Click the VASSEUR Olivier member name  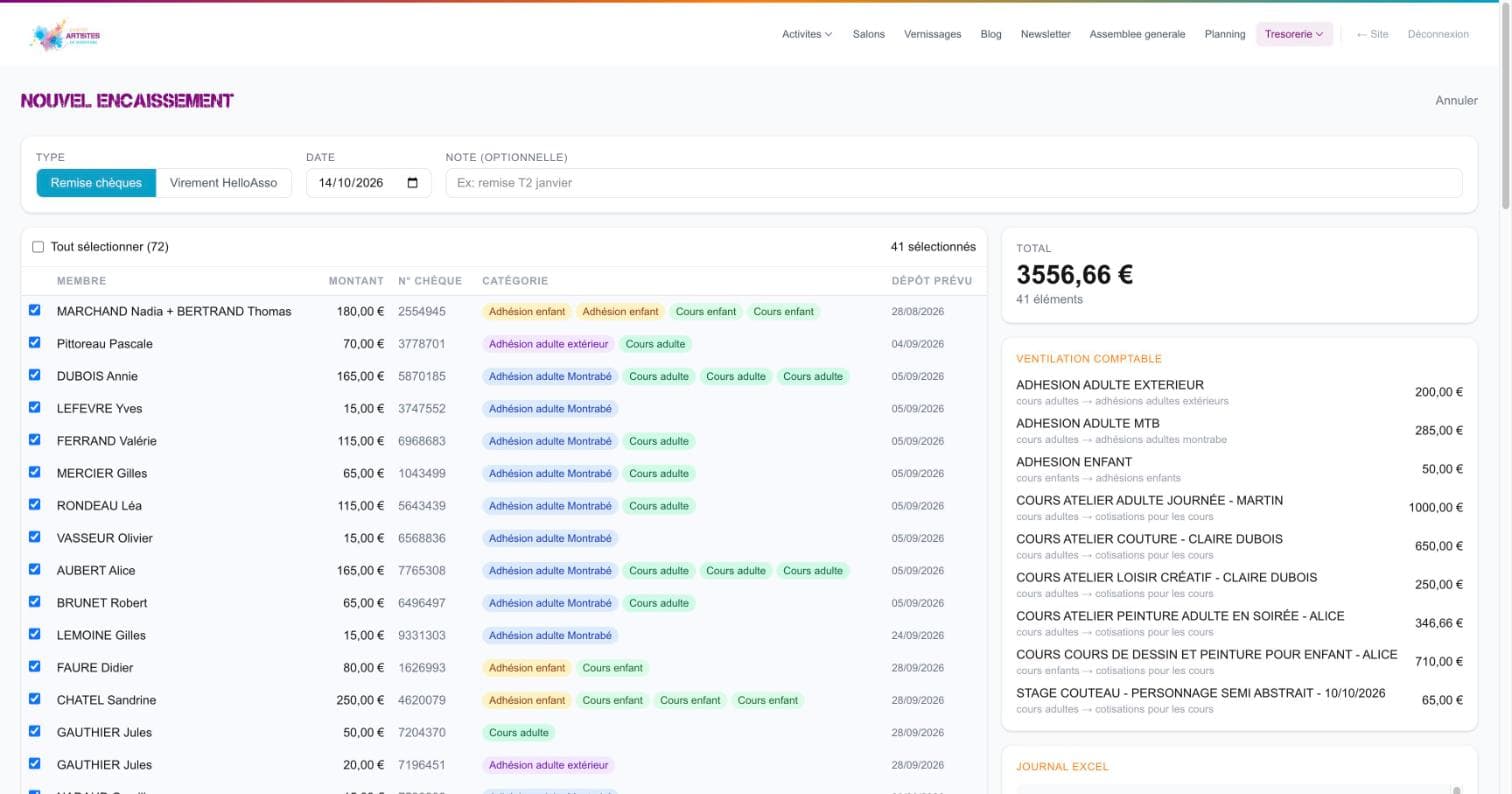click(x=105, y=538)
